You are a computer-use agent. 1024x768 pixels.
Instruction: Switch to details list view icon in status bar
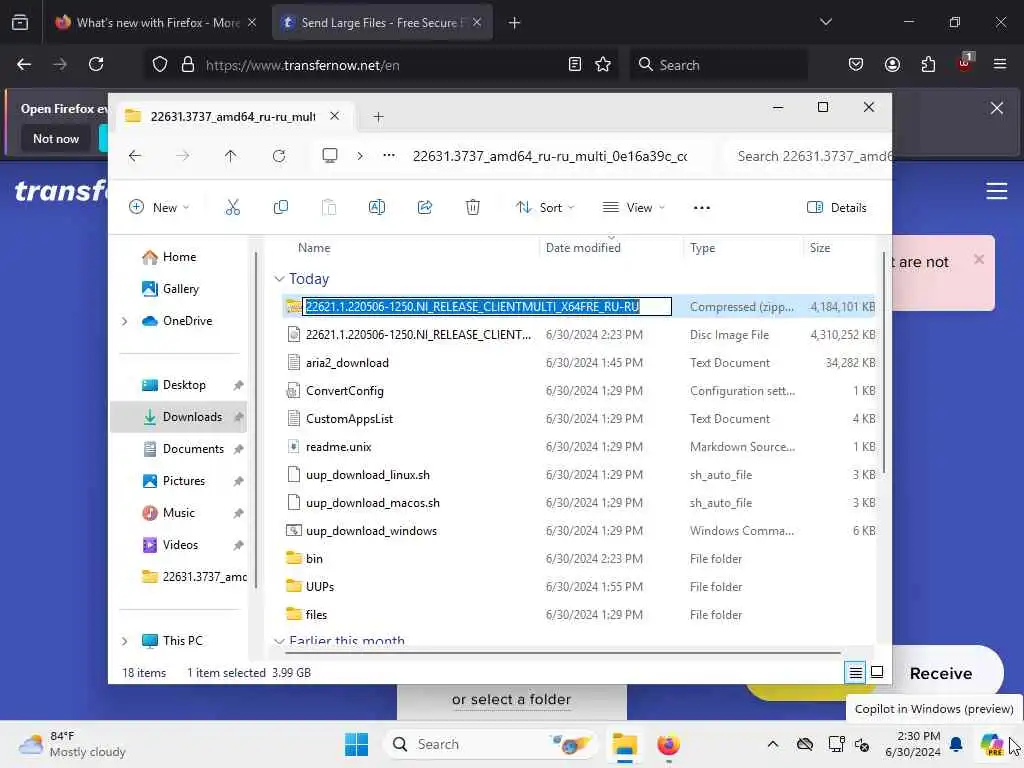point(856,672)
